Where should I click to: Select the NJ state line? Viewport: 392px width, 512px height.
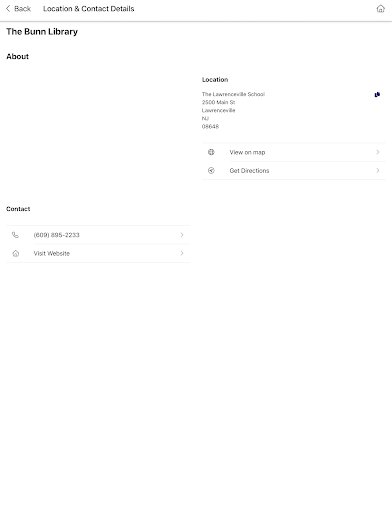(x=205, y=118)
